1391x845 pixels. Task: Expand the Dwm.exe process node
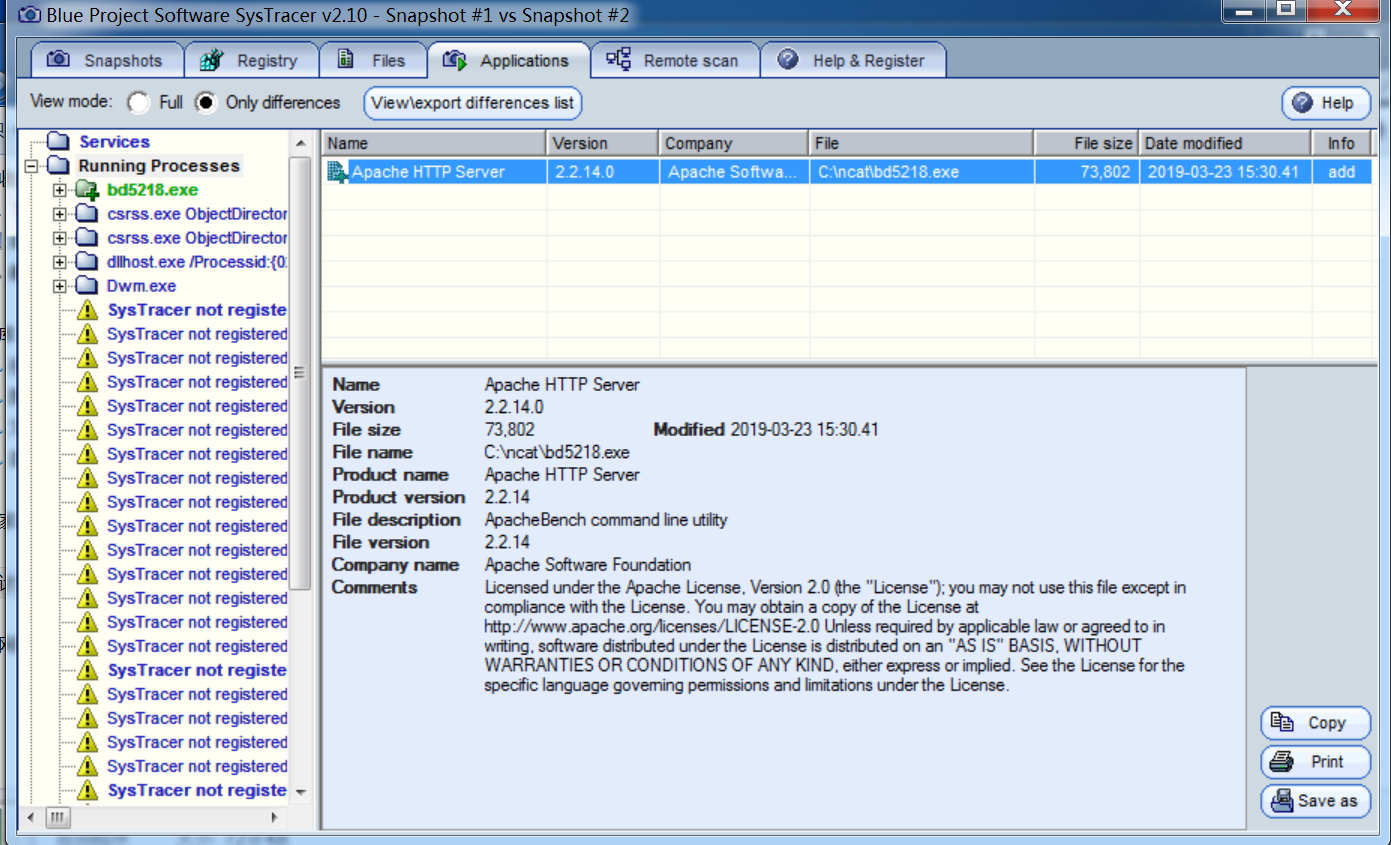click(x=60, y=286)
